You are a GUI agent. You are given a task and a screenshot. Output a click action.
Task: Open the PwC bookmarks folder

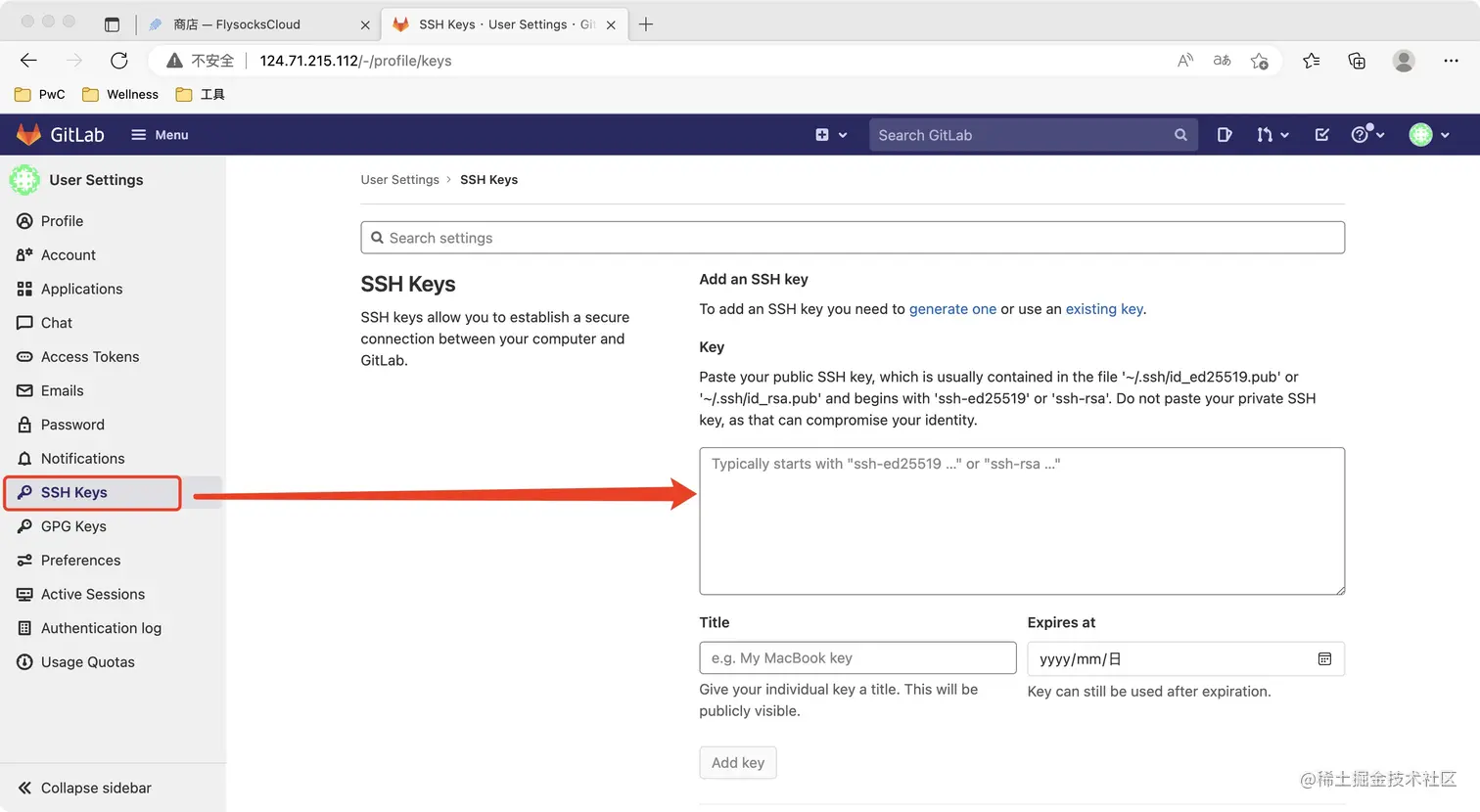(40, 95)
